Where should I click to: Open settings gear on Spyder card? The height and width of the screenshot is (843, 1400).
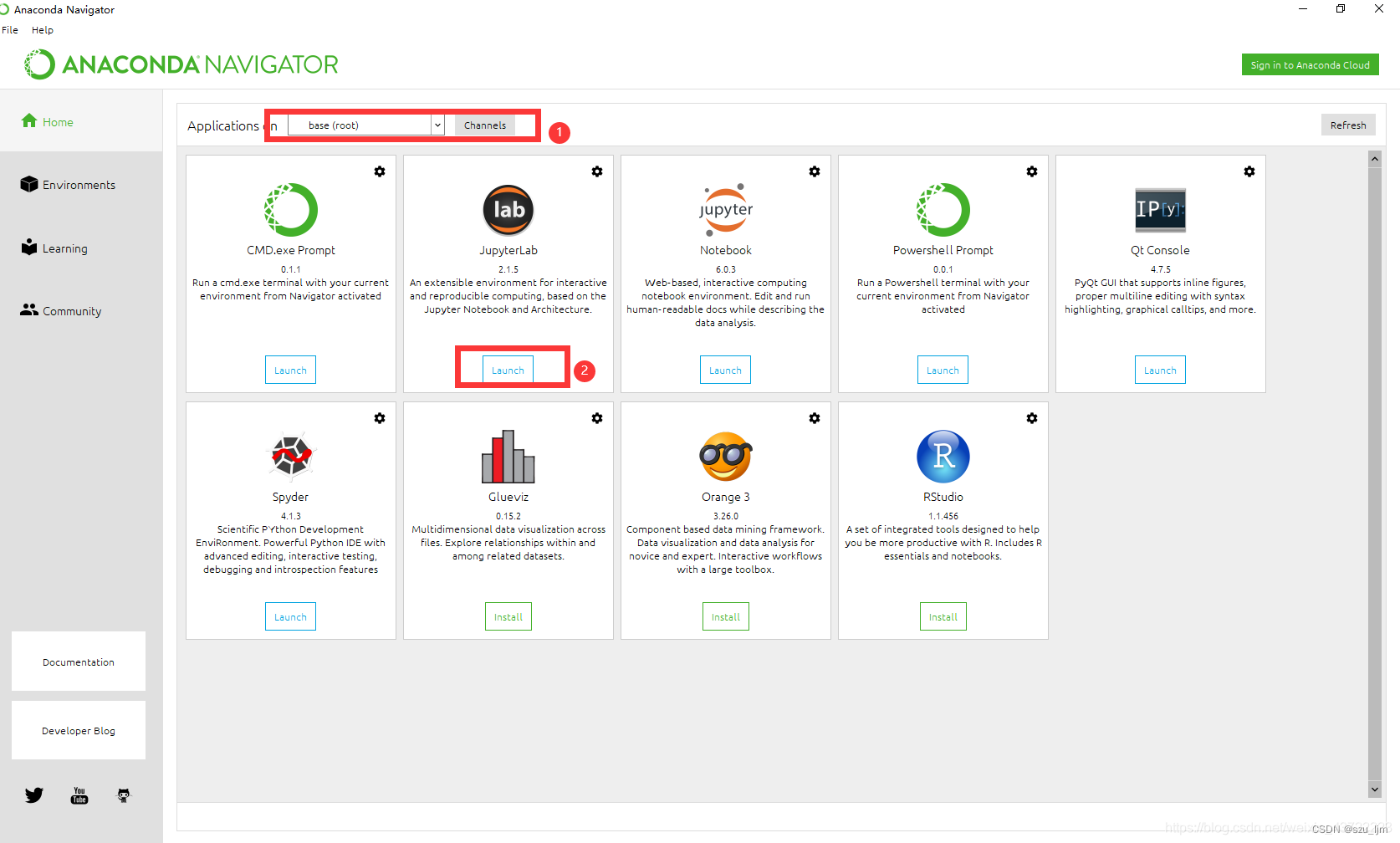(380, 418)
